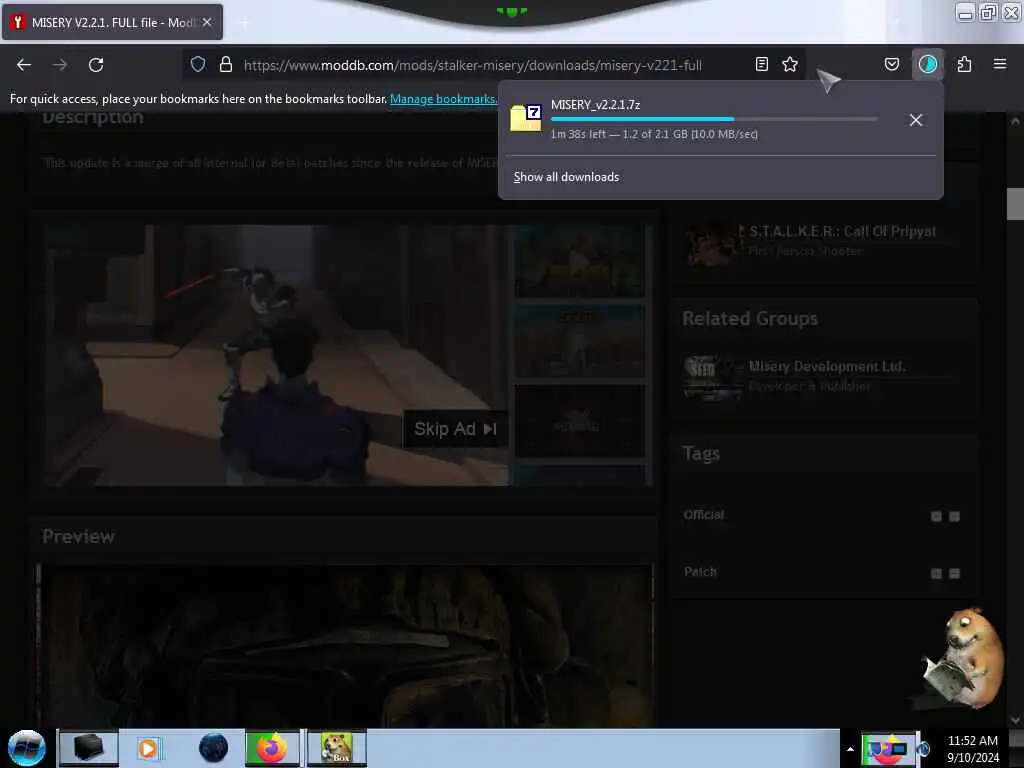The image size is (1024, 768).
Task: Open the Official tag
Action: click(703, 515)
